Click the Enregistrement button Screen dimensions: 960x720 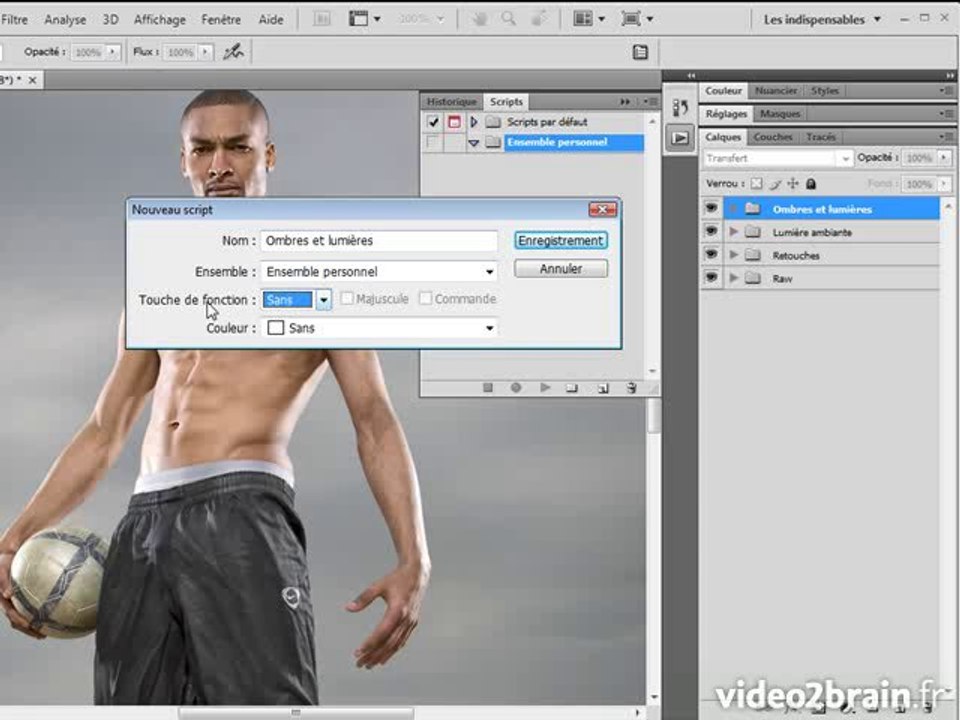click(561, 241)
